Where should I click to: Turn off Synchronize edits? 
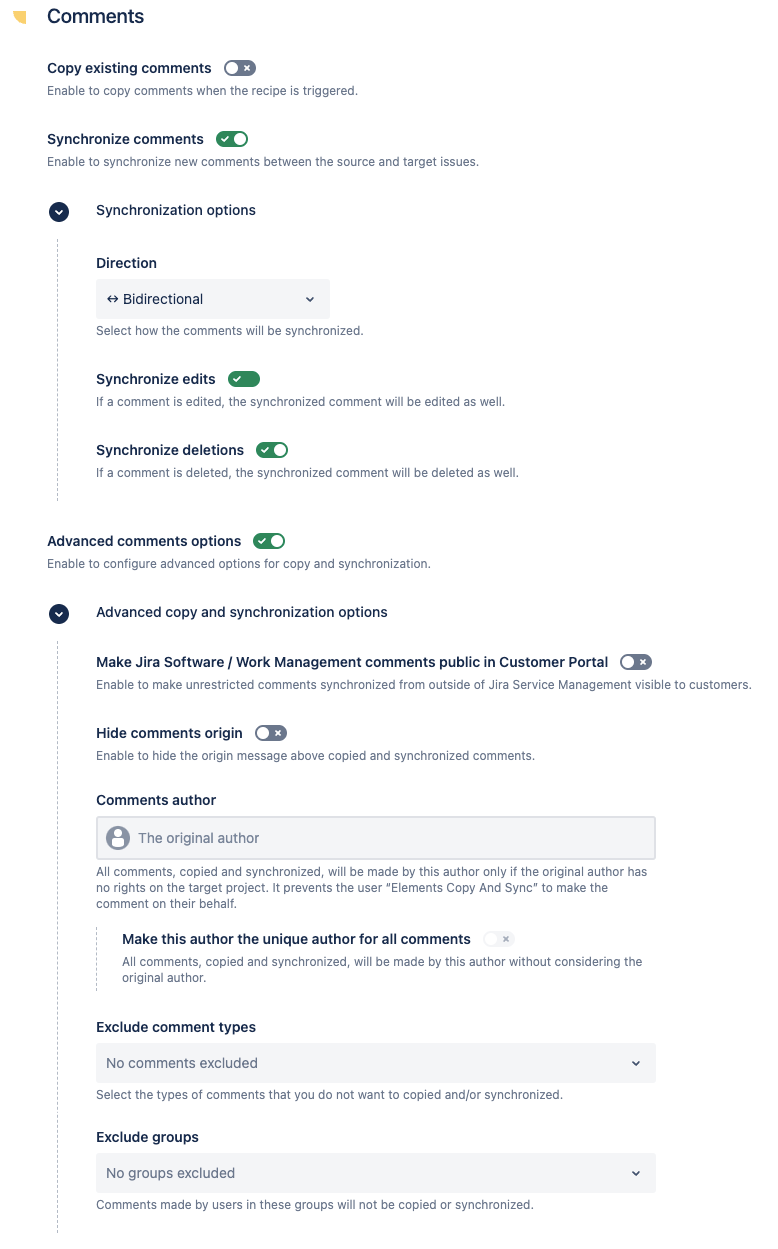coord(243,379)
